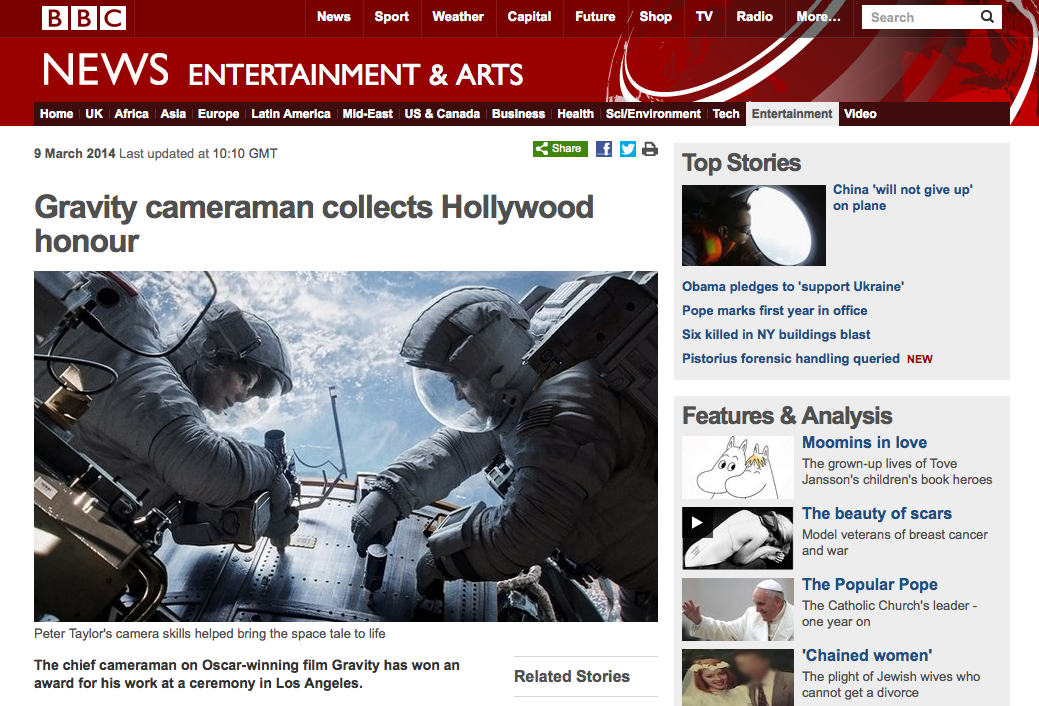Click the search magnifier icon
Viewport: 1039px width, 706px height.
click(x=987, y=17)
